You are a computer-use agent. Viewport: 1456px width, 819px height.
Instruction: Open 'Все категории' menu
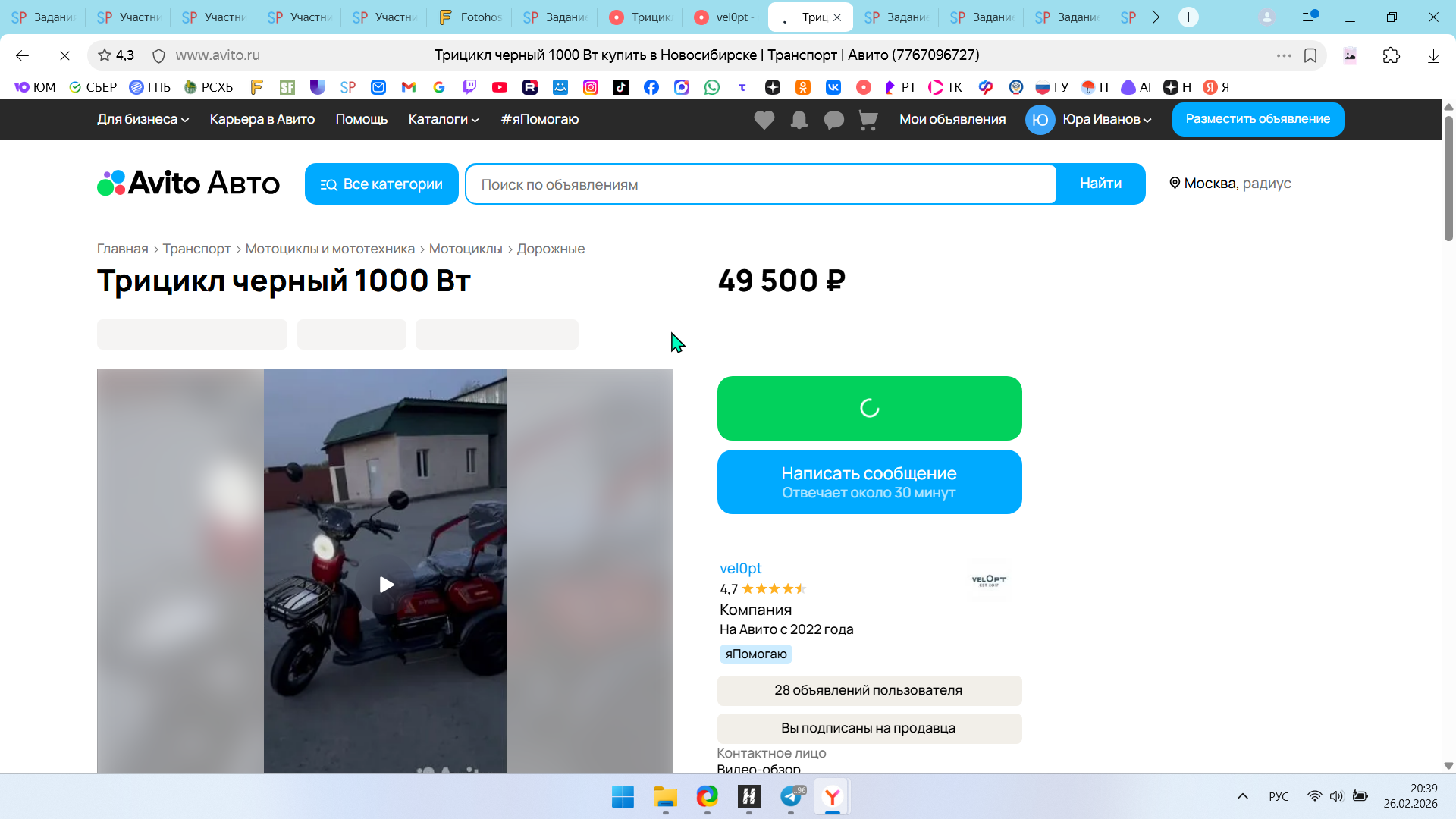click(x=381, y=184)
